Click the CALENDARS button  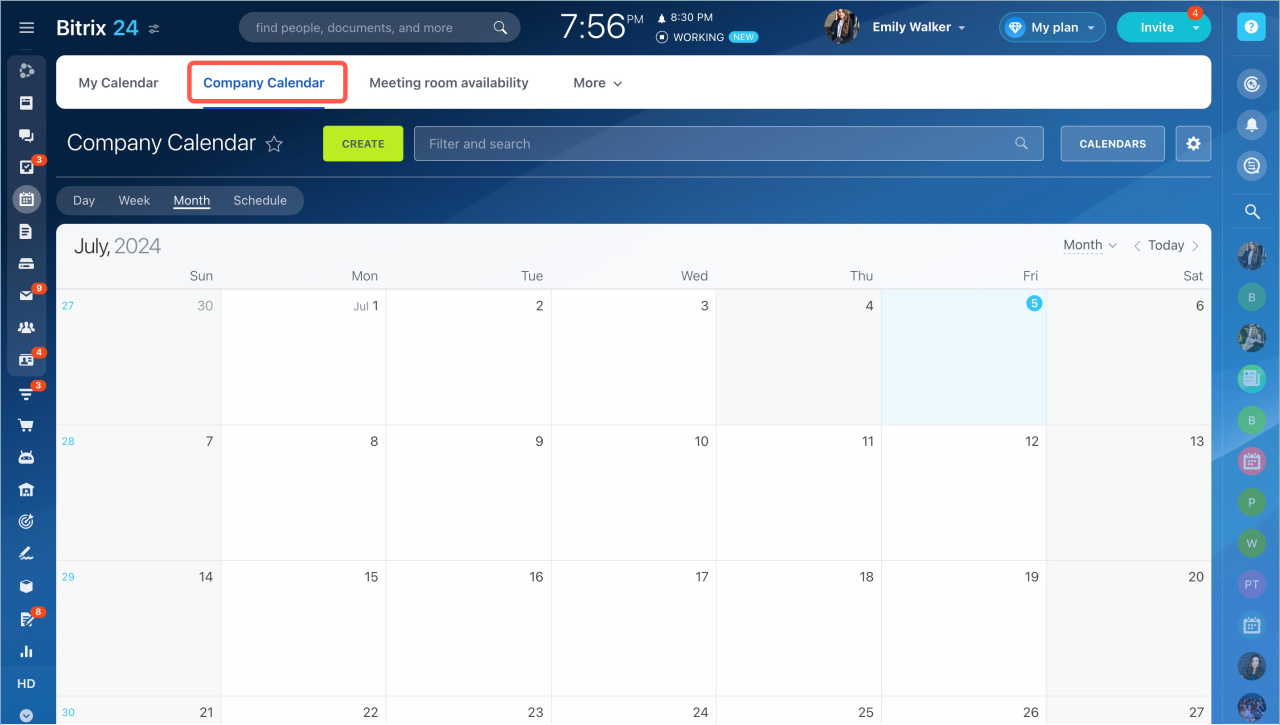pyautogui.click(x=1112, y=144)
